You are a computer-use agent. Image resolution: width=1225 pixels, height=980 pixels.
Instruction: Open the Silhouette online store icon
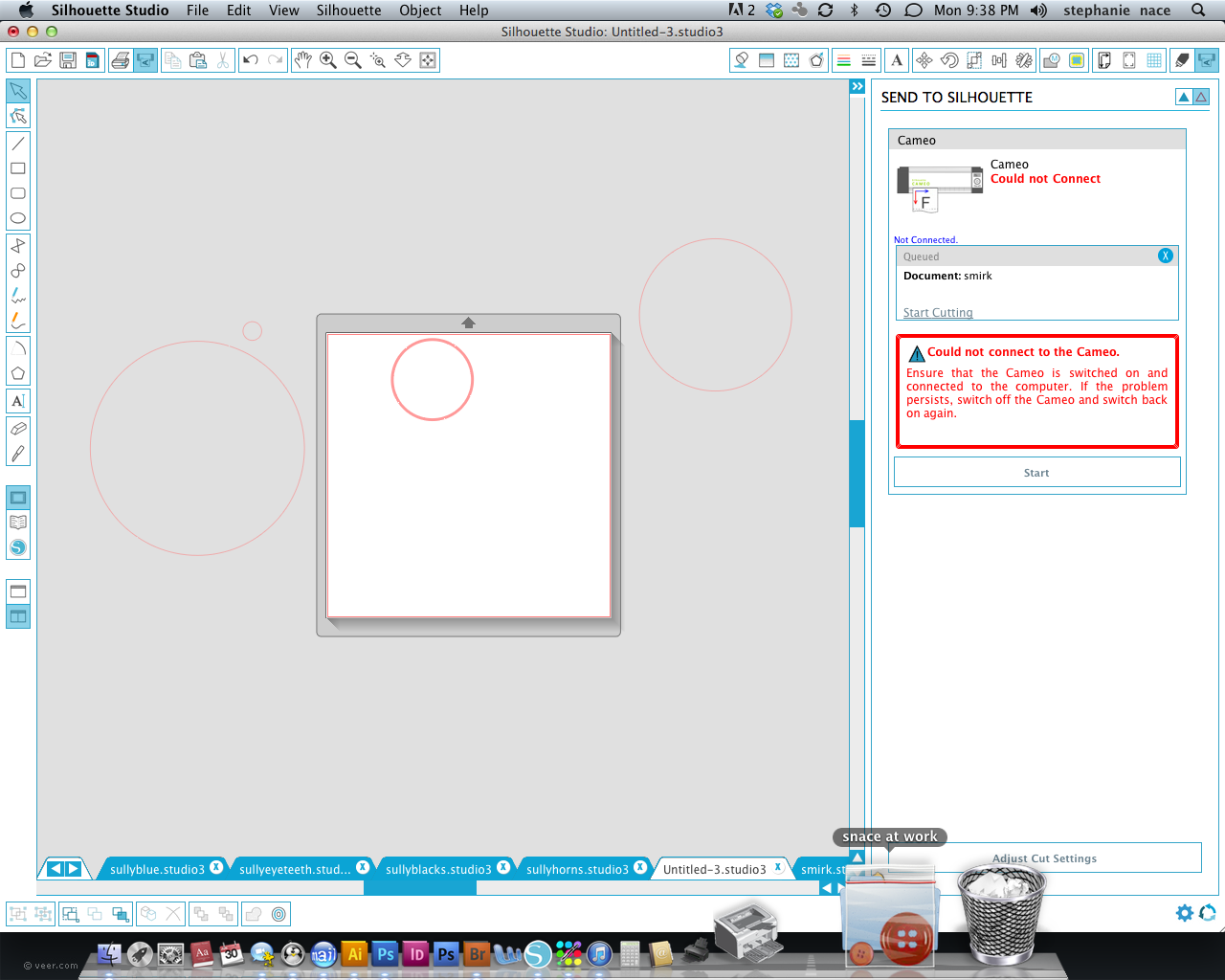(18, 547)
